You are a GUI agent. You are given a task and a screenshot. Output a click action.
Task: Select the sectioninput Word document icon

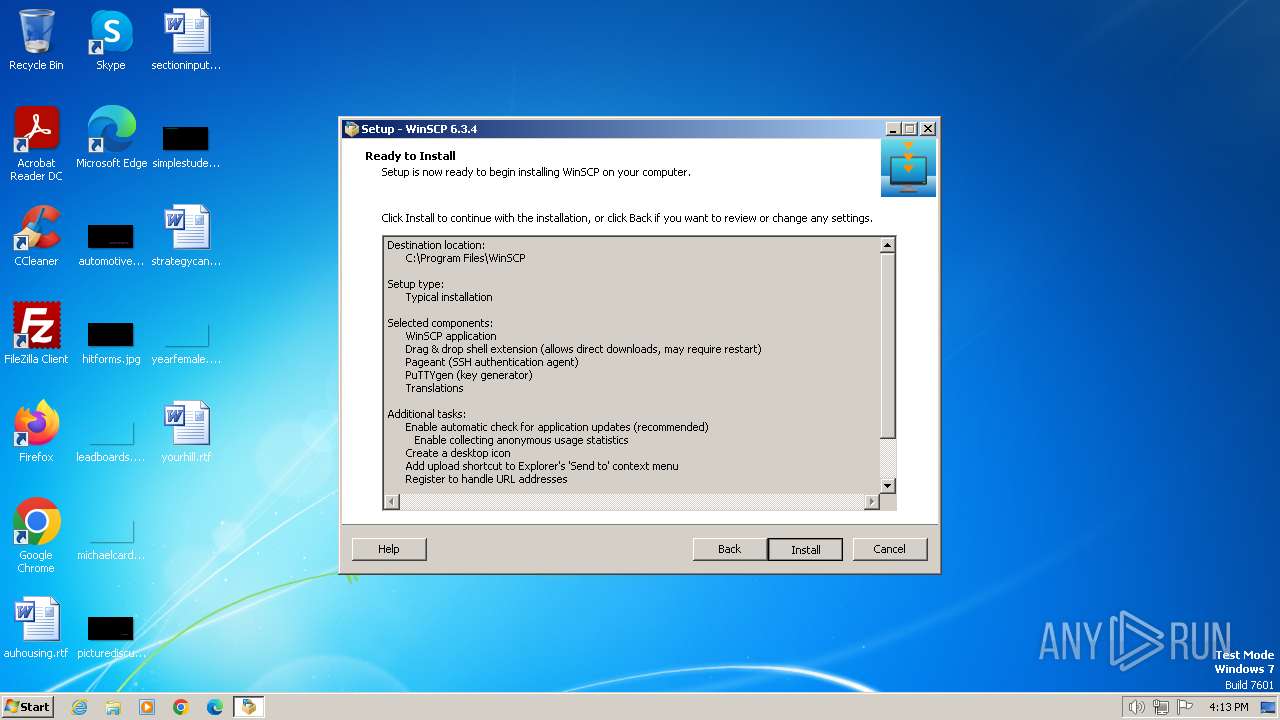(x=186, y=40)
